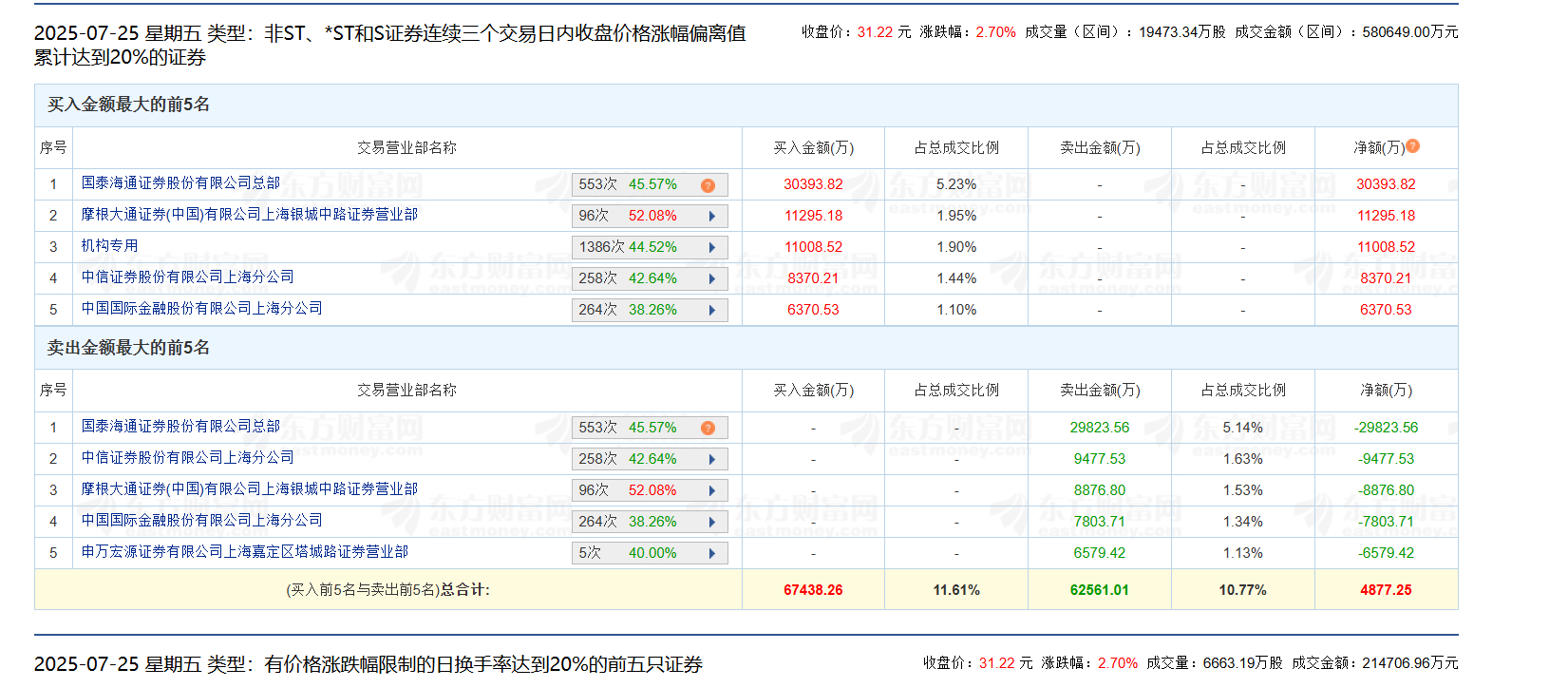This screenshot has height=688, width=1568.
Task: Click 5次 40.00% stats box for 申万宏源
Action: pos(650,553)
